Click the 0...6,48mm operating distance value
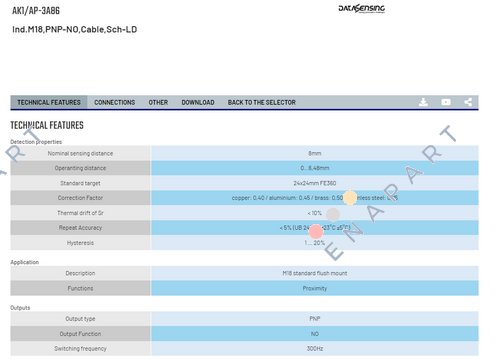 (315, 168)
